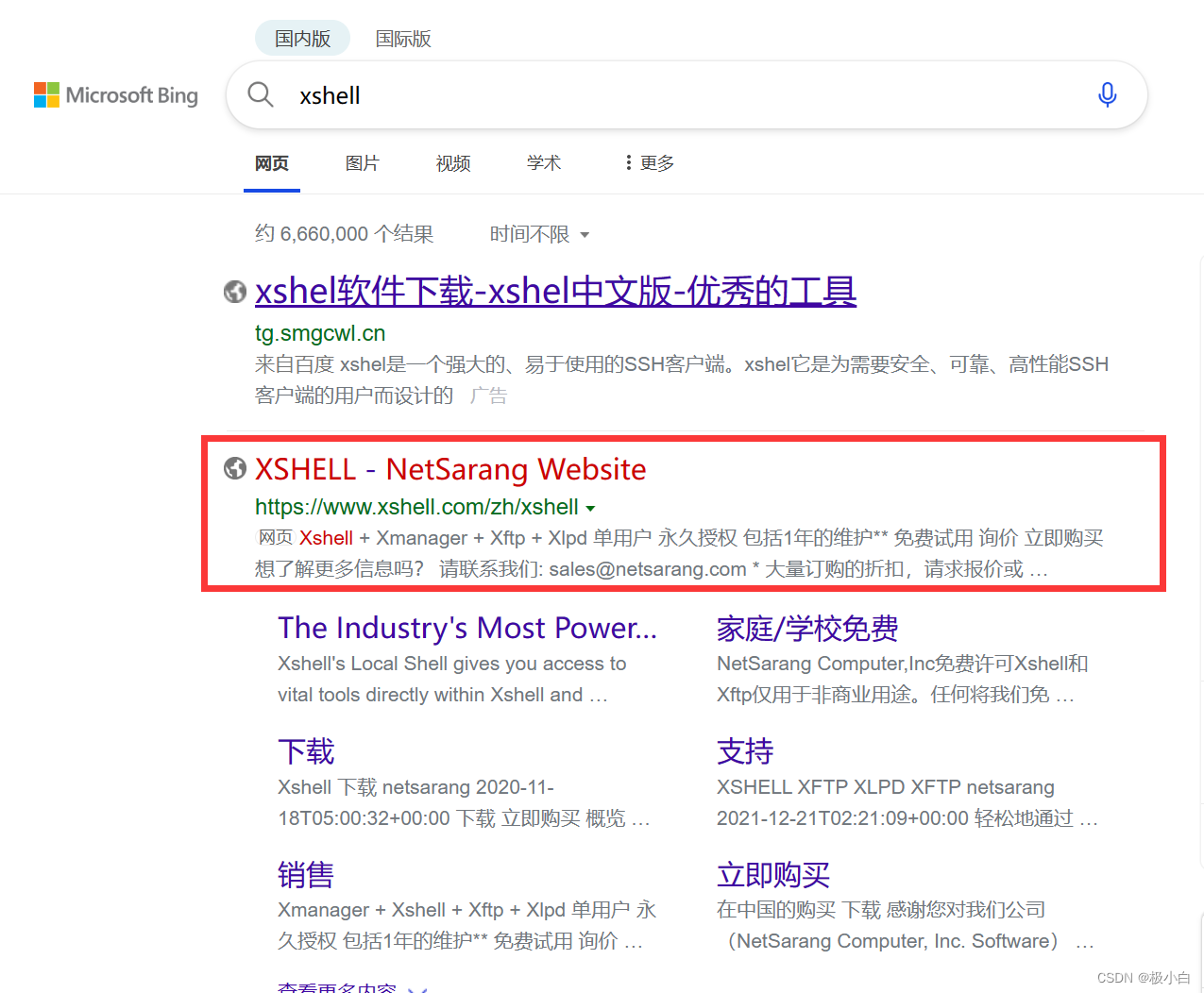This screenshot has height=993, width=1204.
Task: Expand dropdown arrow after xshell.com URL
Action: 590,508
